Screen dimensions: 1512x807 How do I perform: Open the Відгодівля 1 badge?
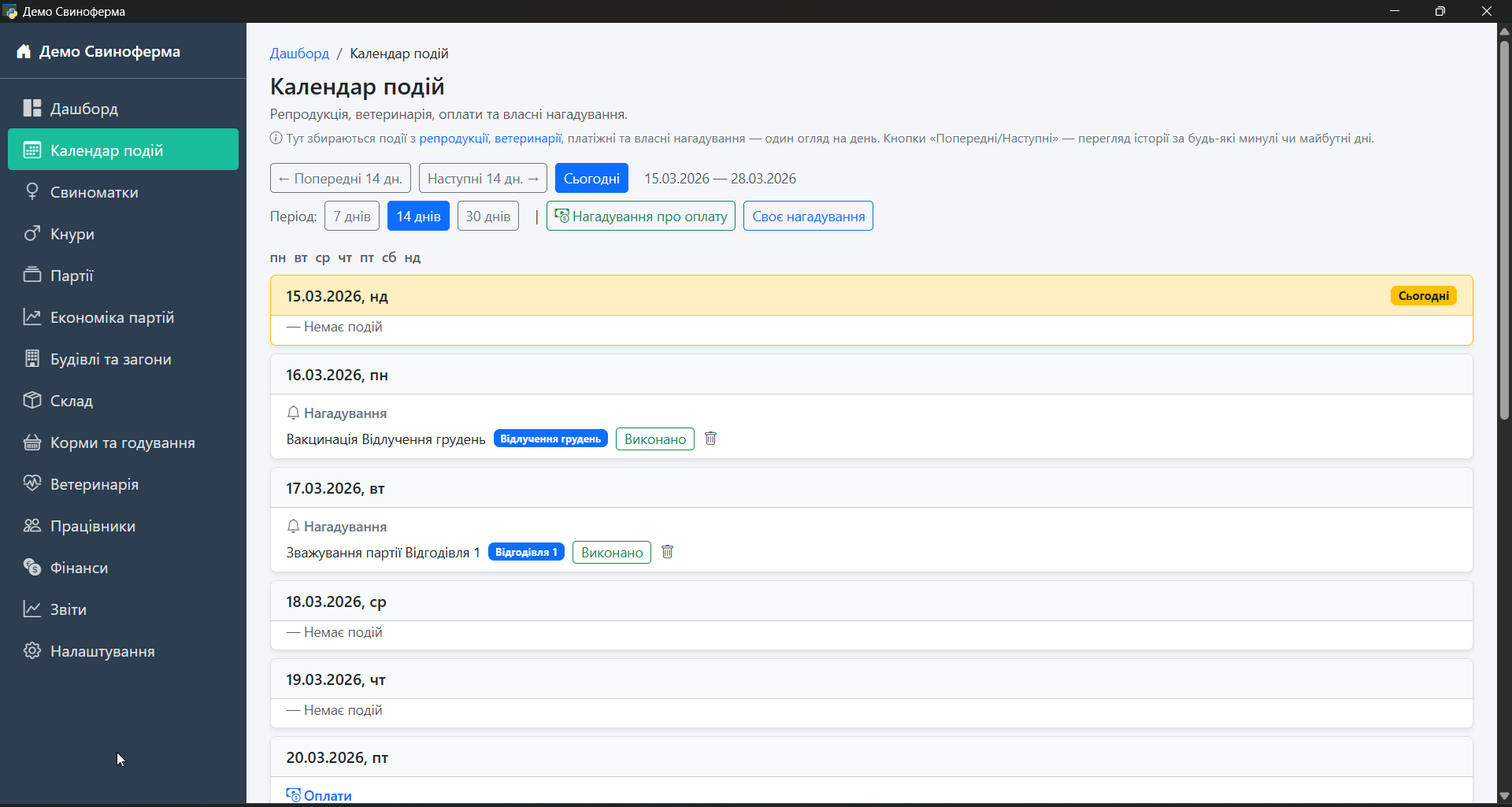526,552
